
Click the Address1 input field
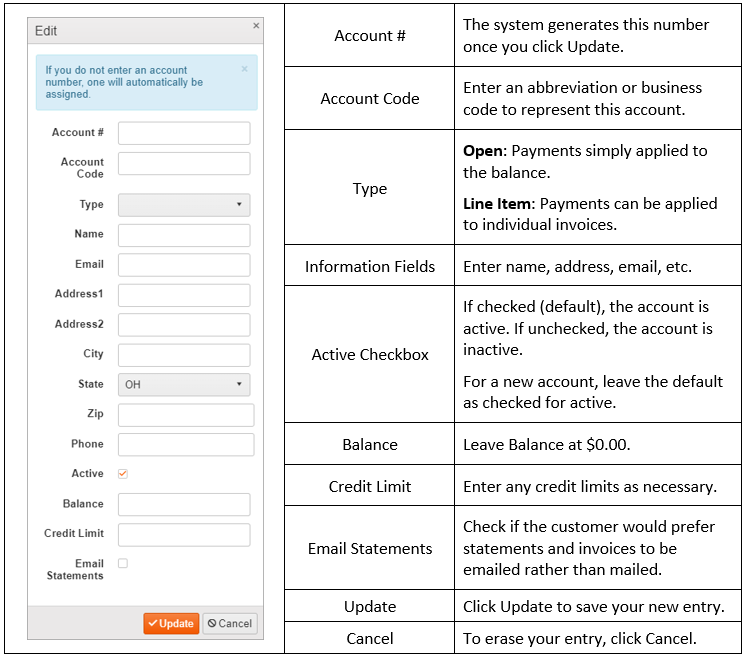click(x=184, y=295)
